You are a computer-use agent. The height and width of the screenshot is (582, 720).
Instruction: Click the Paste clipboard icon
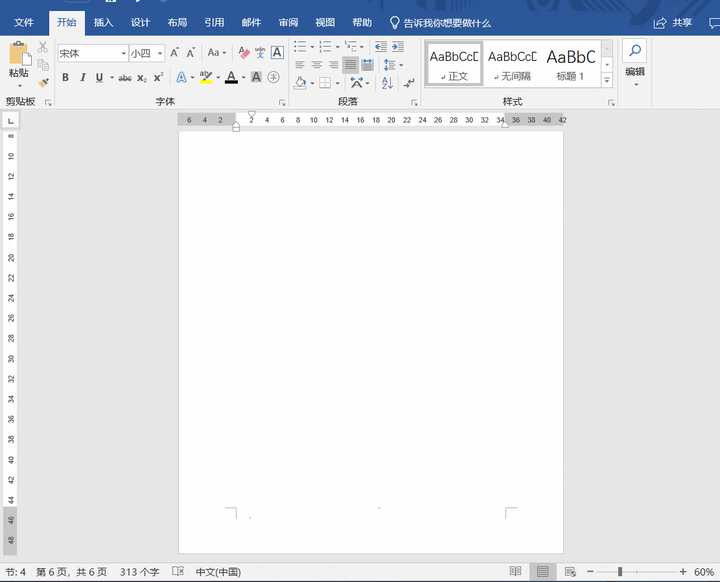[19, 53]
